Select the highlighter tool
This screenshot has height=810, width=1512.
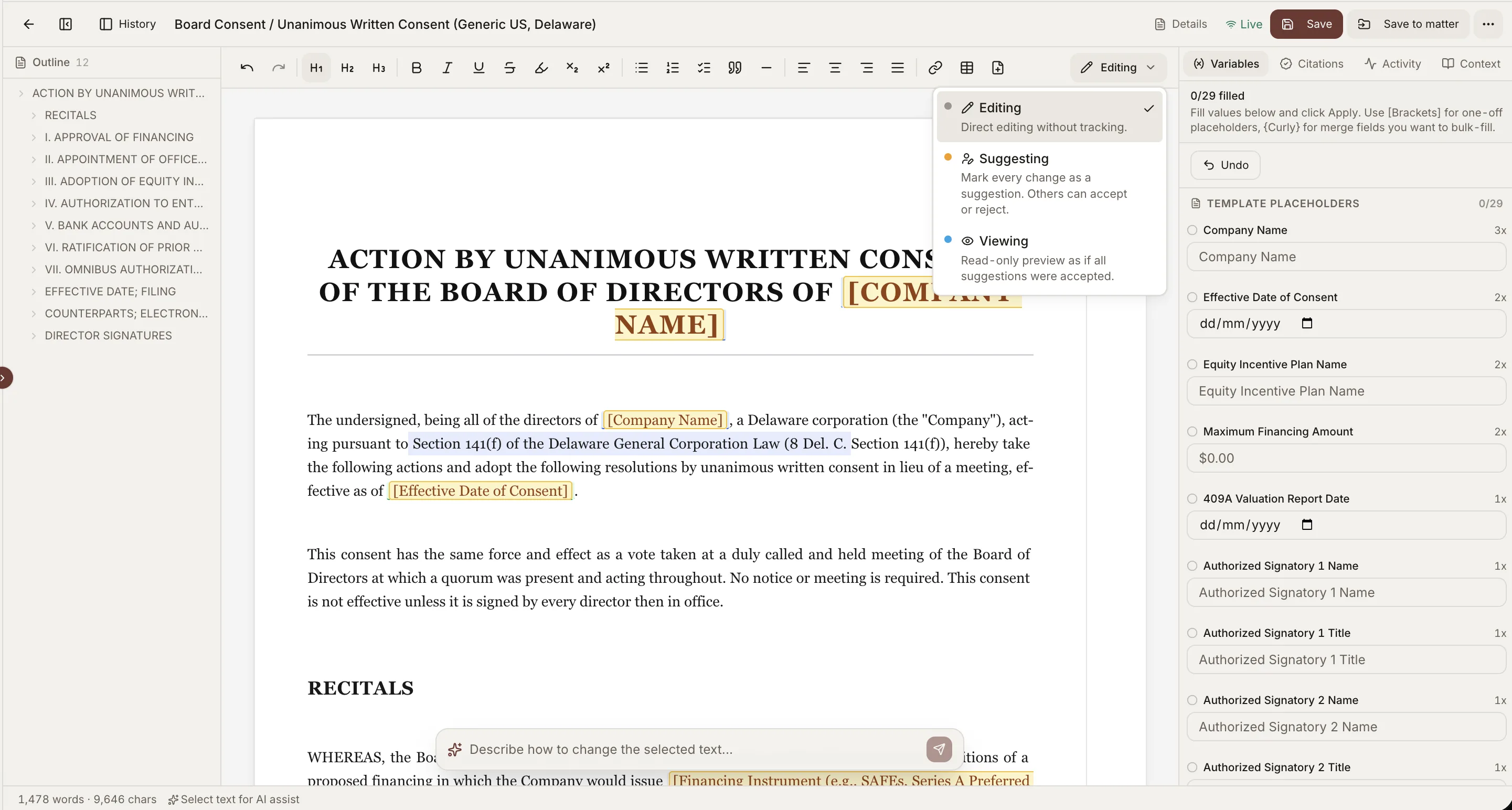pos(540,68)
